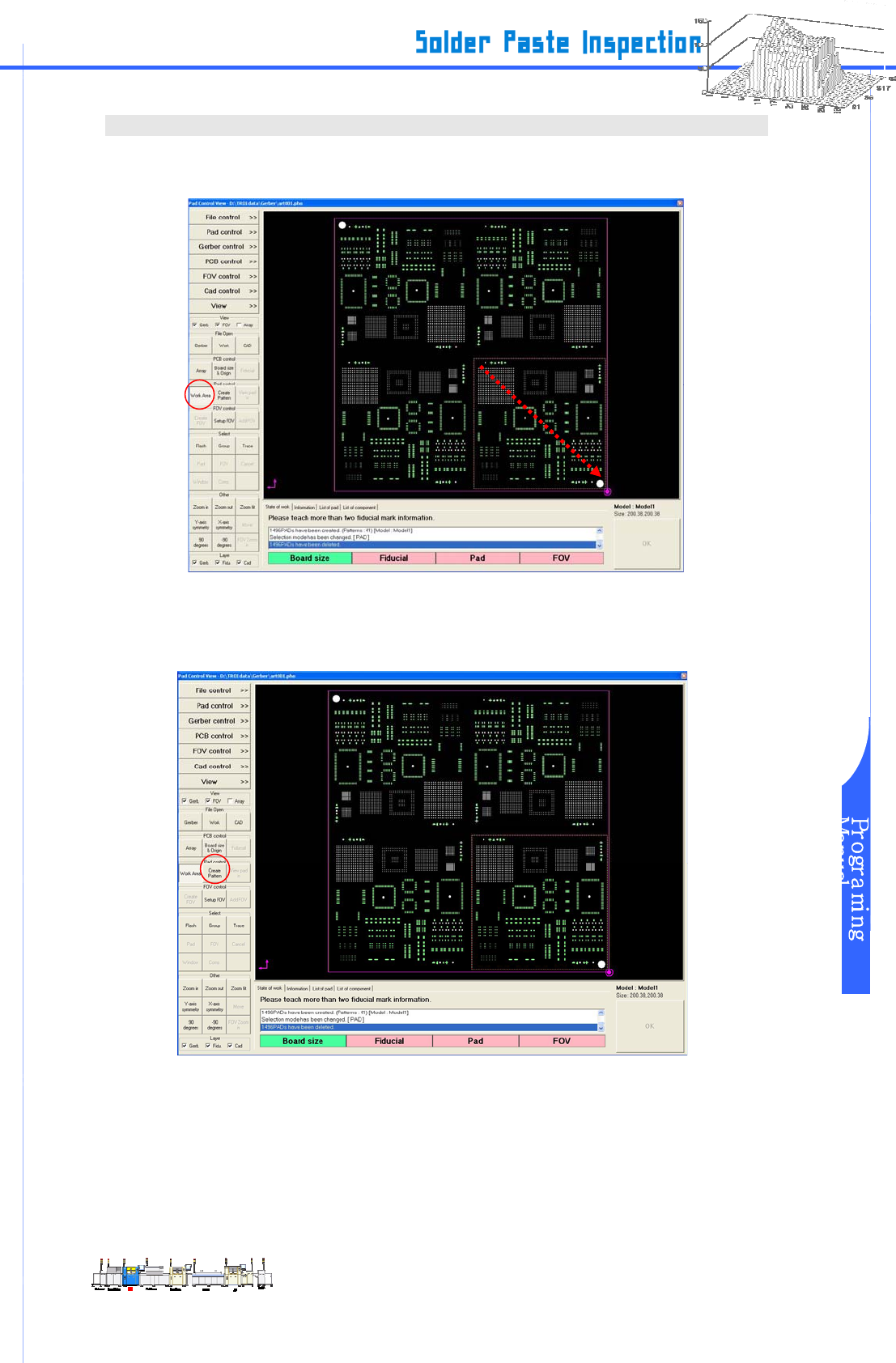Click the log list scrollbar in upper window
The height and width of the screenshot is (1363, 896).
coord(600,538)
